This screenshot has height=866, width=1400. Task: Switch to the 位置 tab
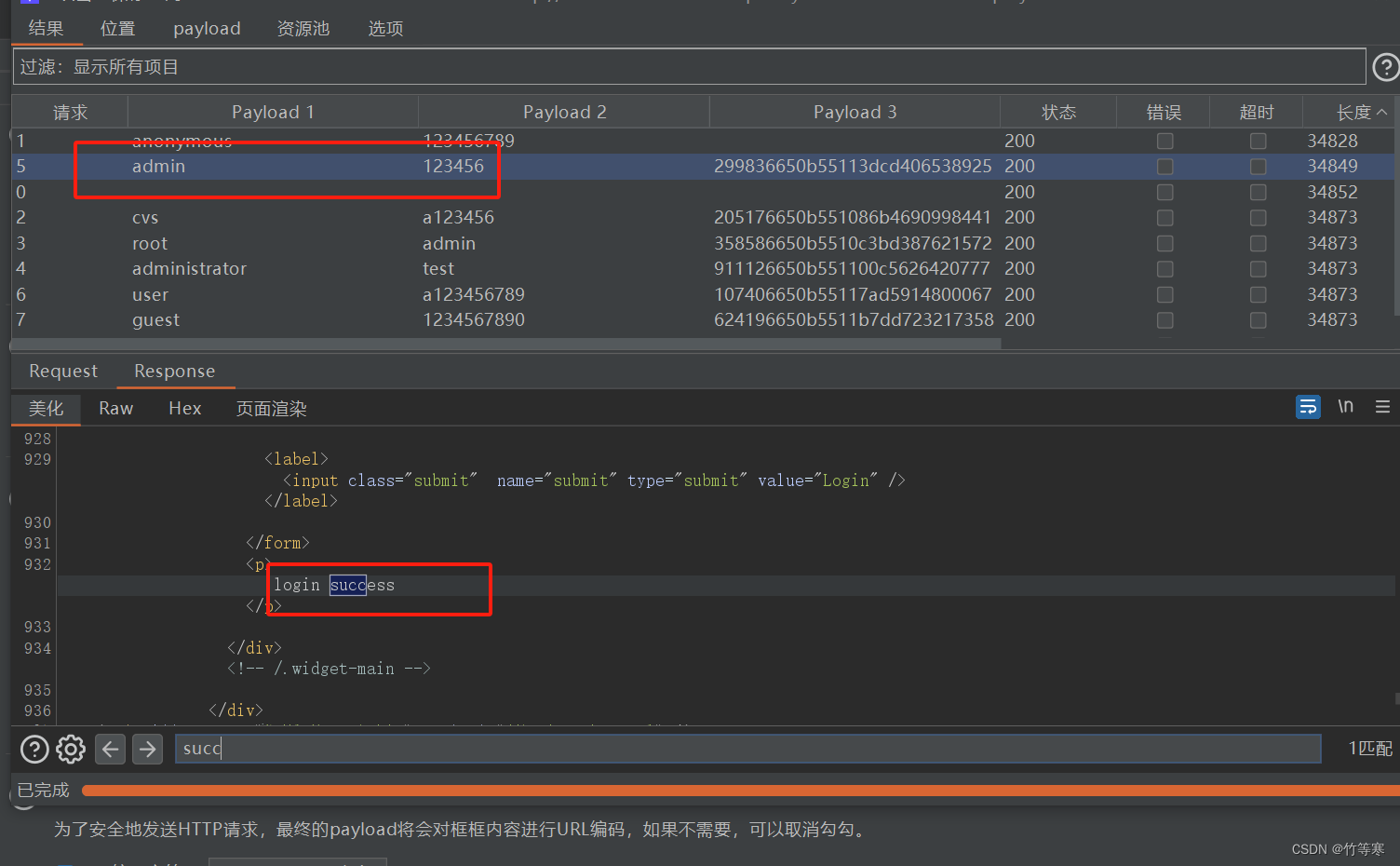117,28
